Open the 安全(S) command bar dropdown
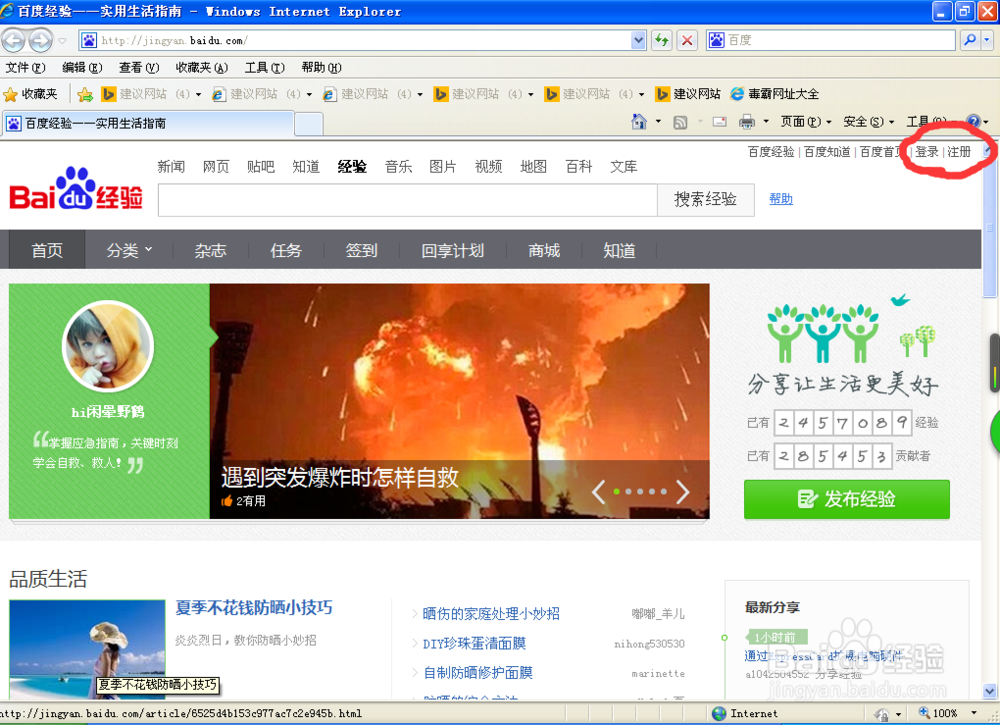 (x=869, y=122)
